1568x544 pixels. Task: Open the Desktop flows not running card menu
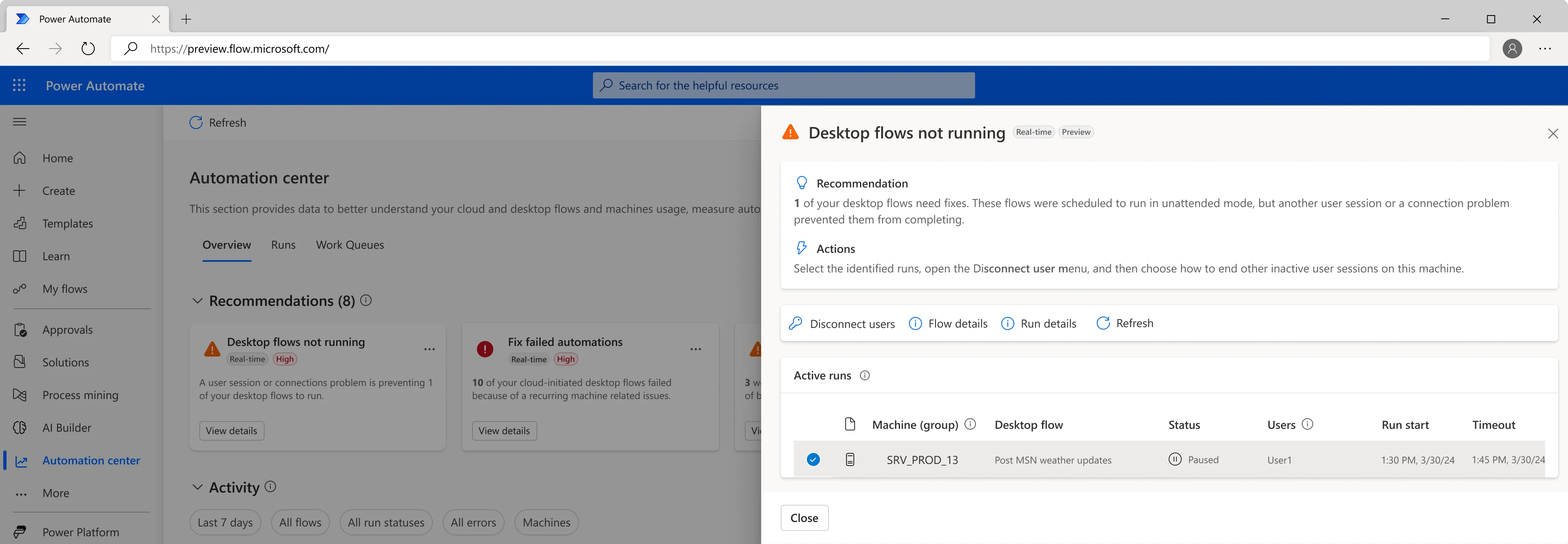(x=430, y=349)
